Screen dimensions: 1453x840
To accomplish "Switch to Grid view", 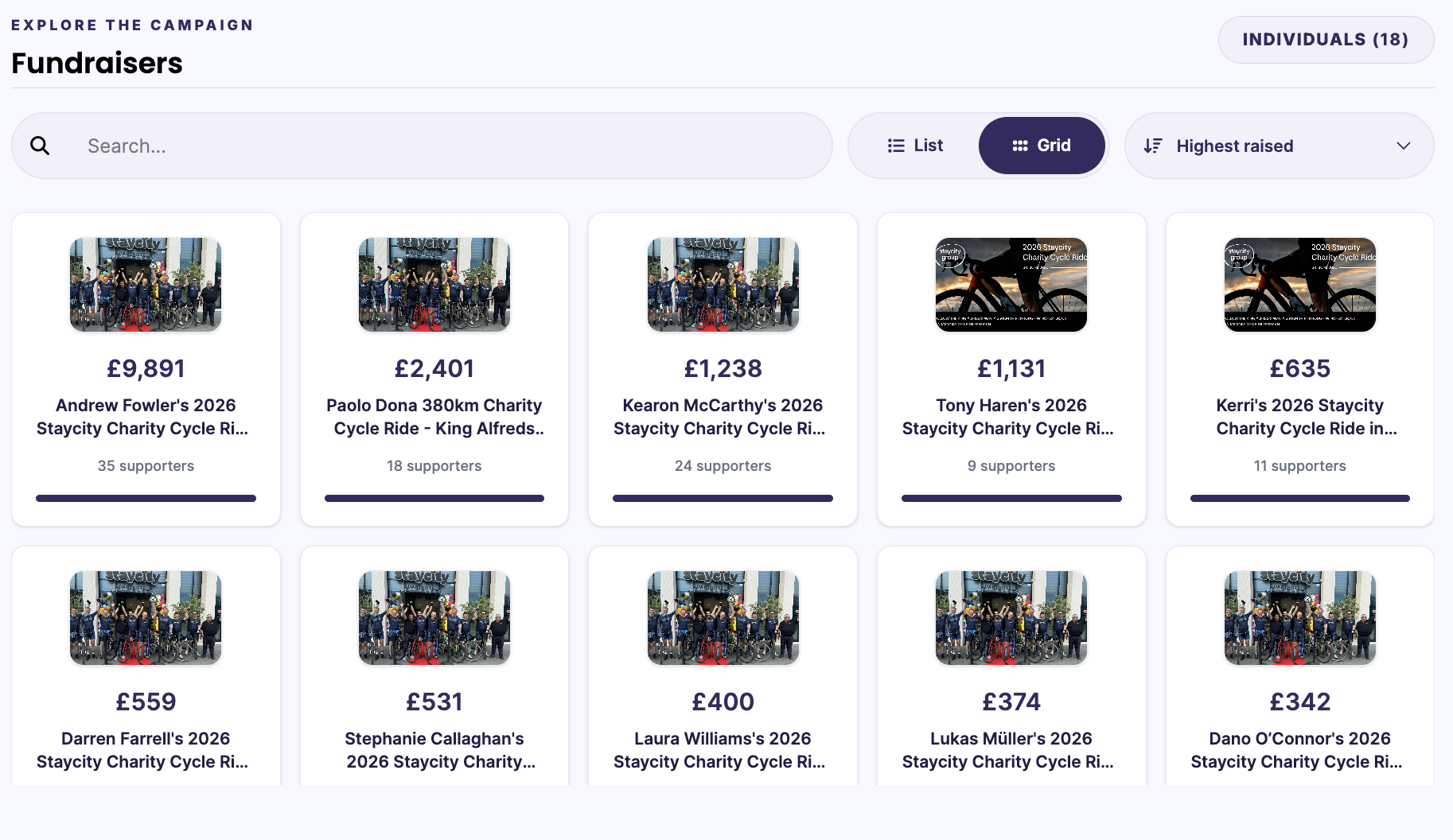I will (1042, 146).
